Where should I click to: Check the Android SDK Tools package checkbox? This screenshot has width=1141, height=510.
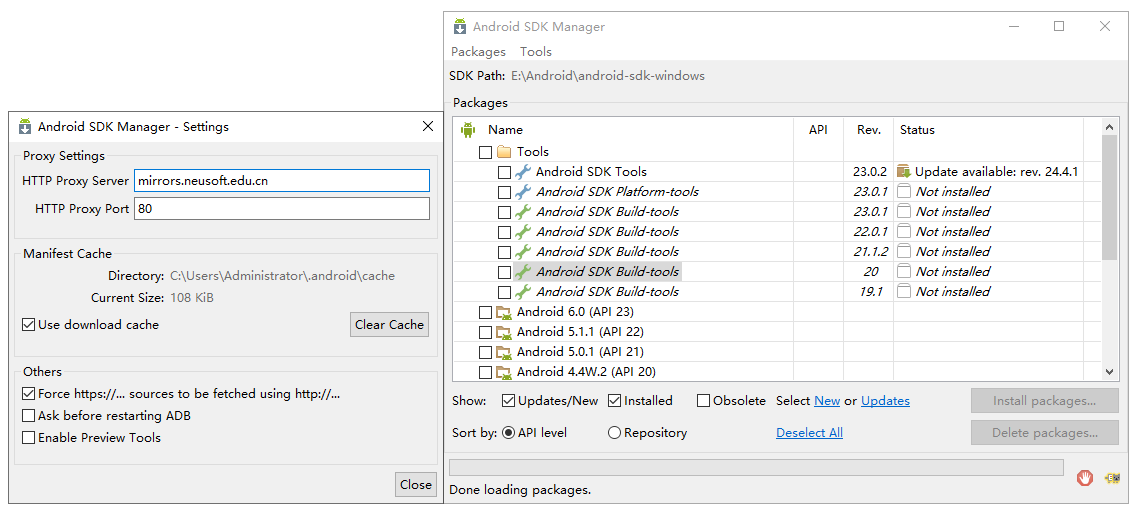point(504,172)
